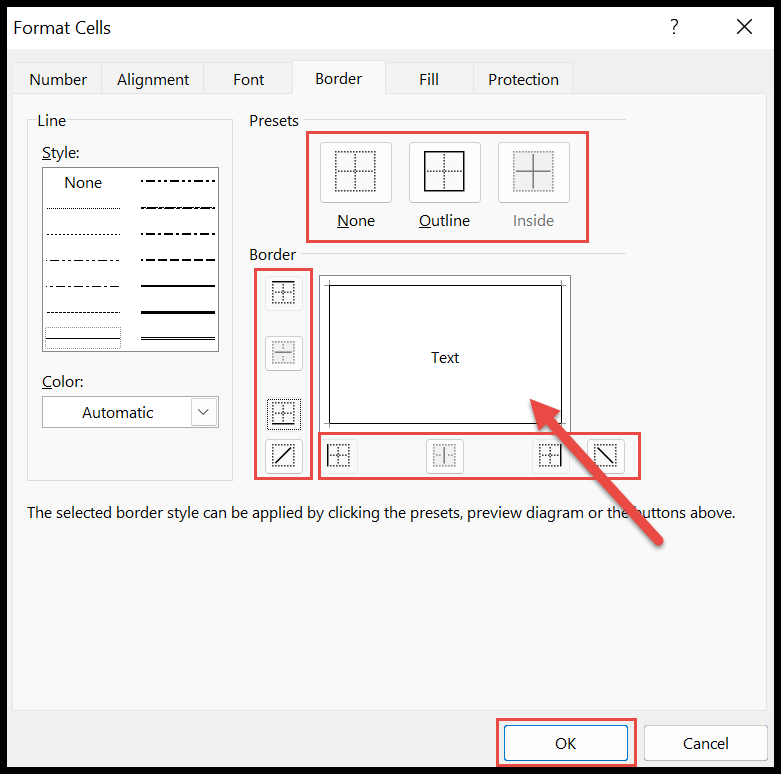Screen dimensions: 781x774
Task: Toggle the bottom border button
Action: click(x=284, y=413)
